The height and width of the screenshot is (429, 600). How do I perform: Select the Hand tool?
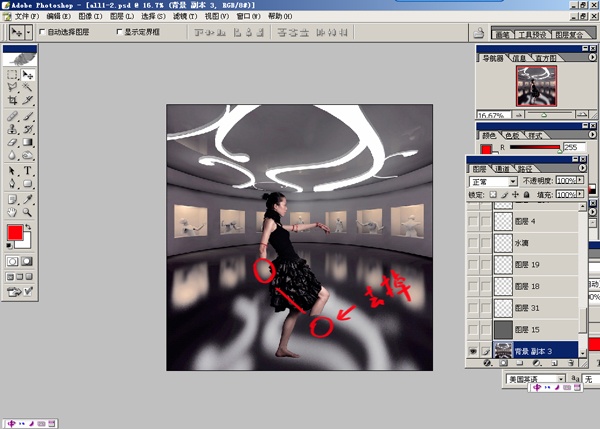(x=12, y=212)
